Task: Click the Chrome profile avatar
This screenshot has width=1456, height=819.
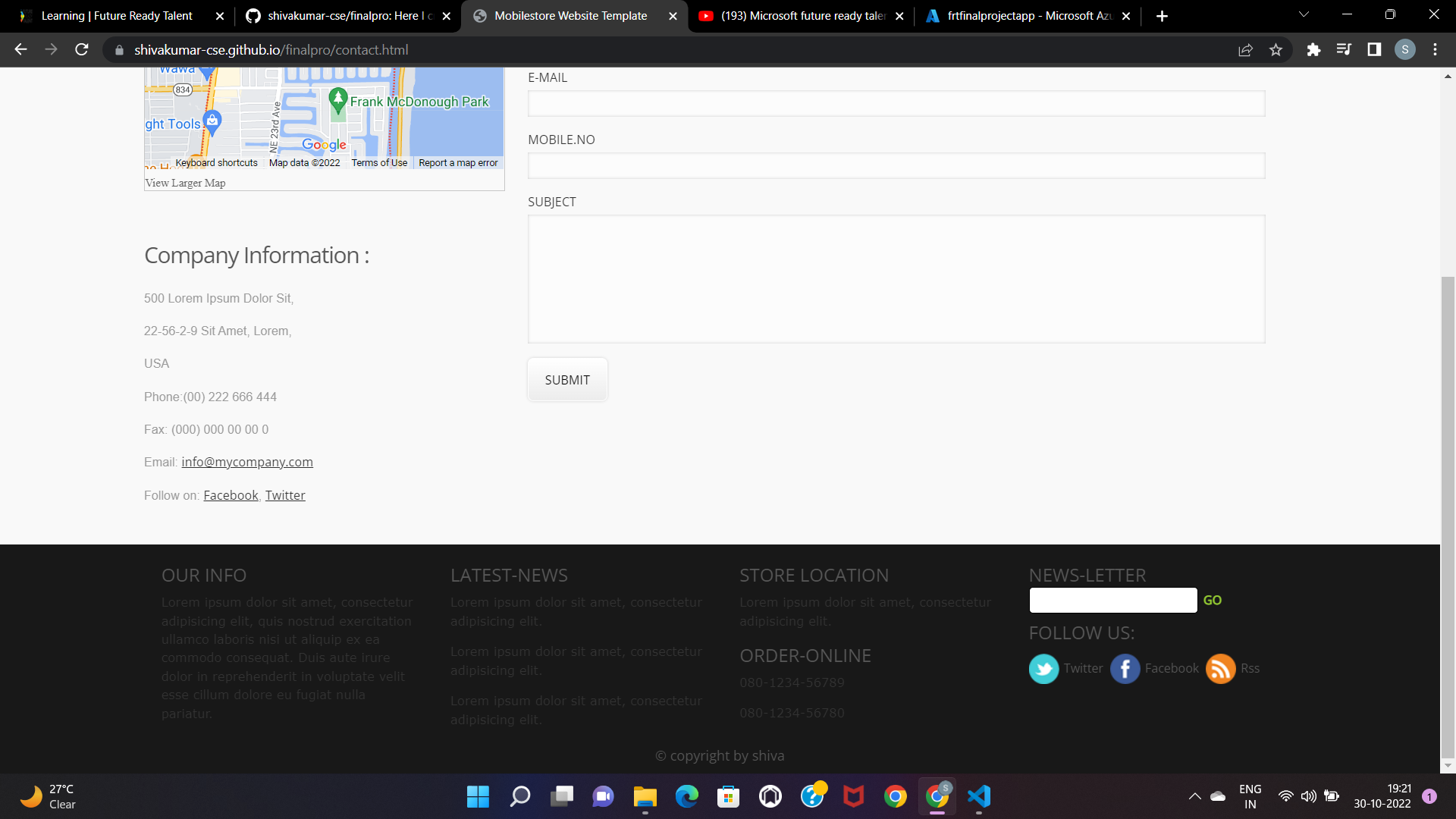Action: click(1405, 49)
